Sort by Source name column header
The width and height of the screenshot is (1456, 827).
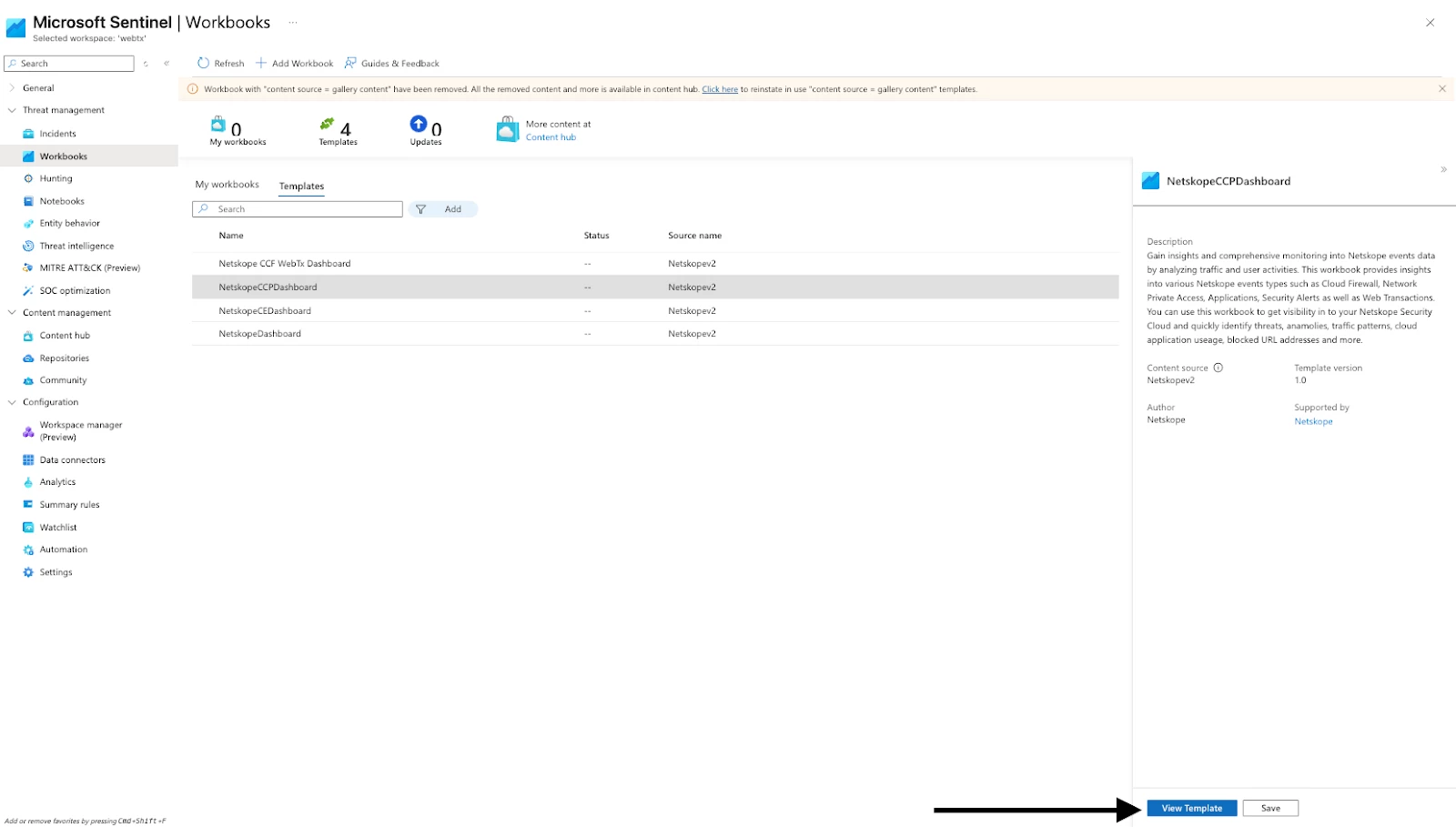pyautogui.click(x=694, y=236)
